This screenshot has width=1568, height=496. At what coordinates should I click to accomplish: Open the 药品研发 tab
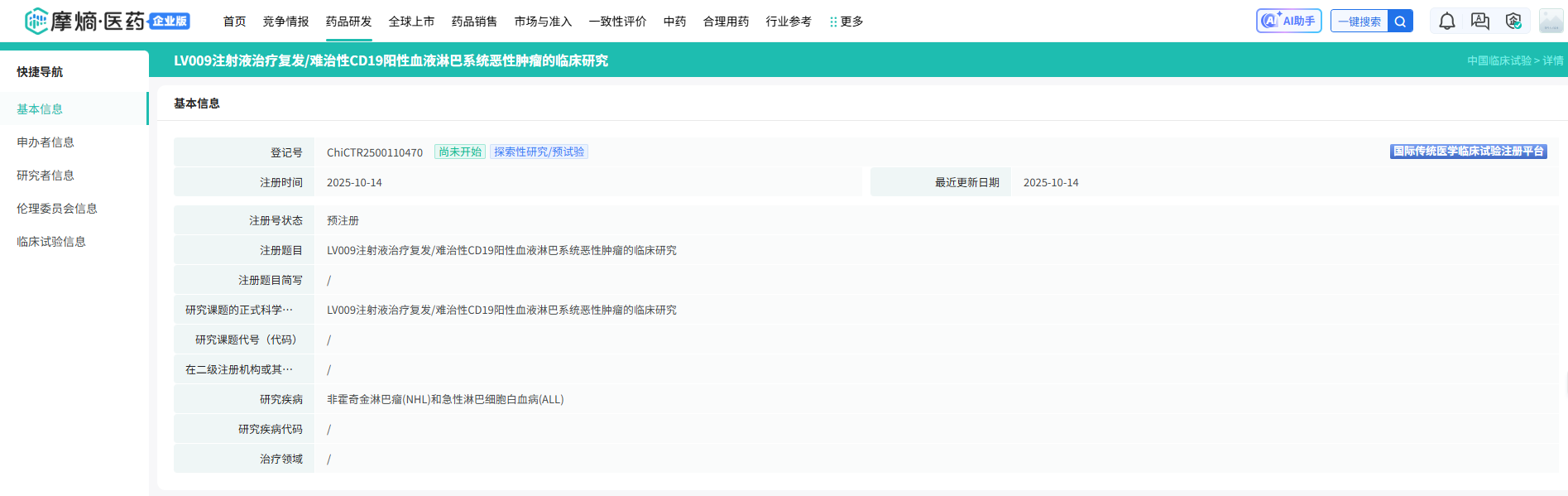[x=348, y=22]
